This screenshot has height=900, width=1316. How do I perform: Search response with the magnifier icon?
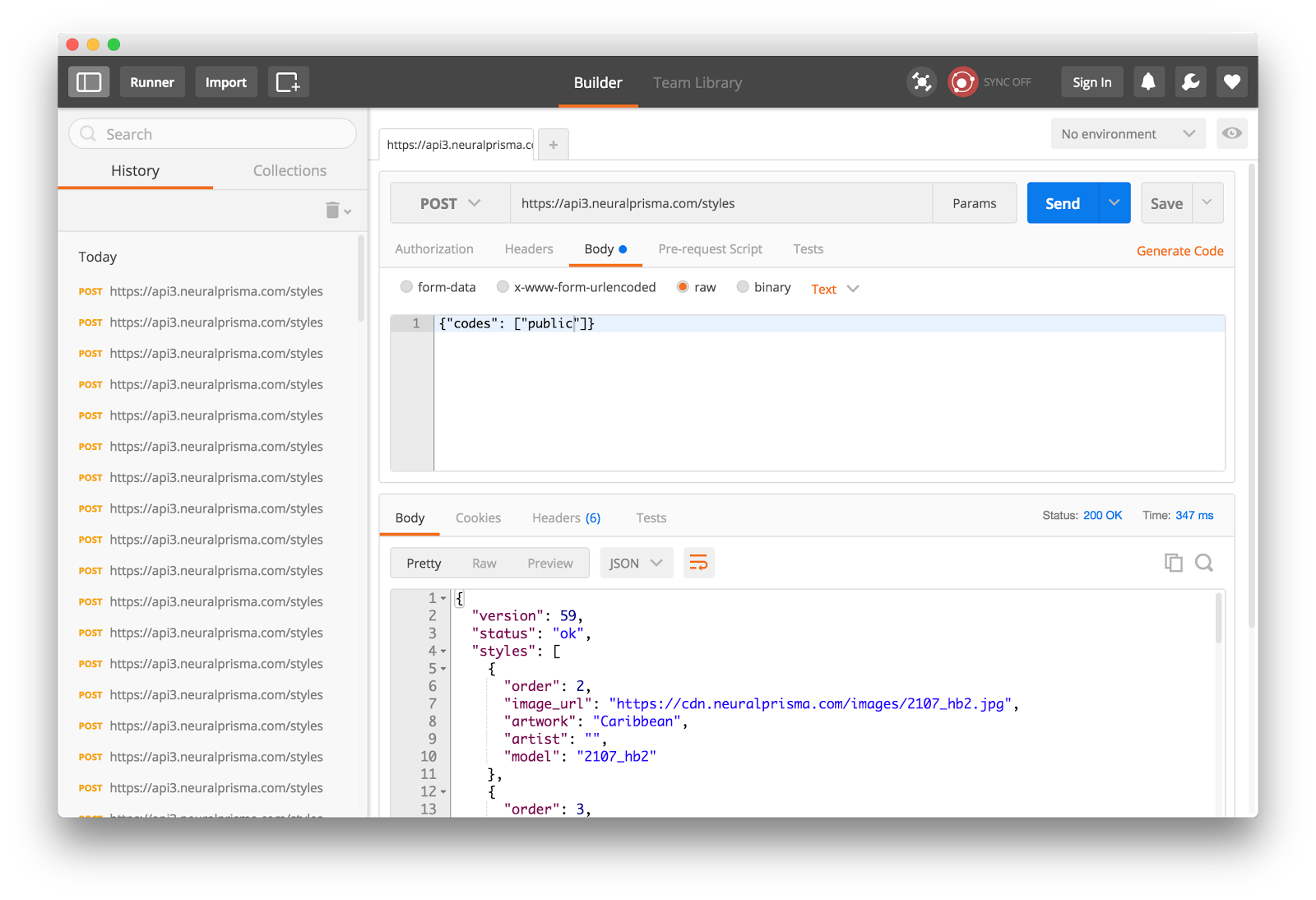pos(1204,563)
